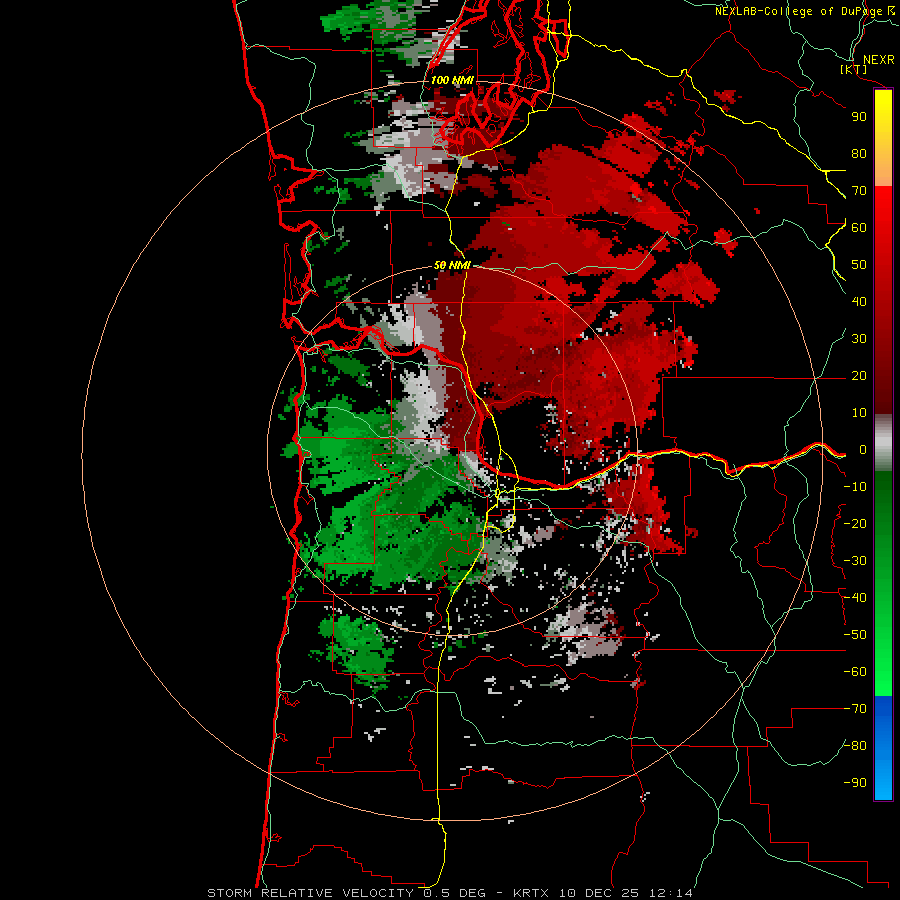
Task: Click the -60 value on the velocity scale
Action: [855, 672]
